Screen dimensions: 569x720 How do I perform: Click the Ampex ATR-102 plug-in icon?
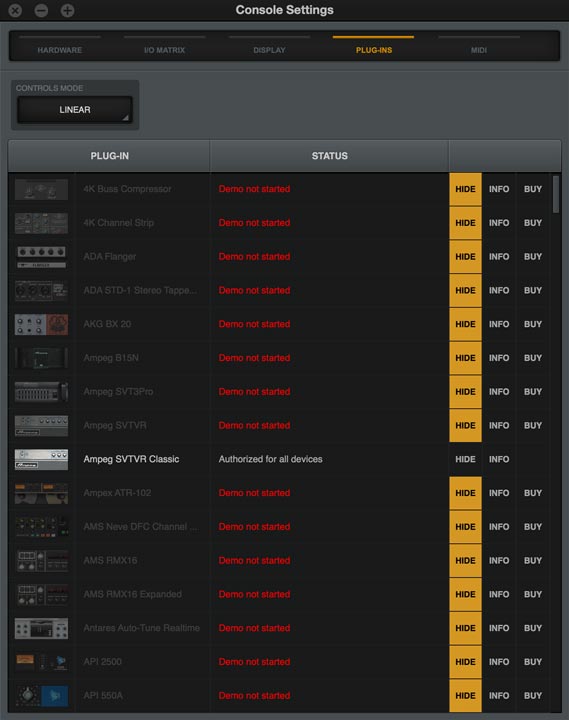41,493
